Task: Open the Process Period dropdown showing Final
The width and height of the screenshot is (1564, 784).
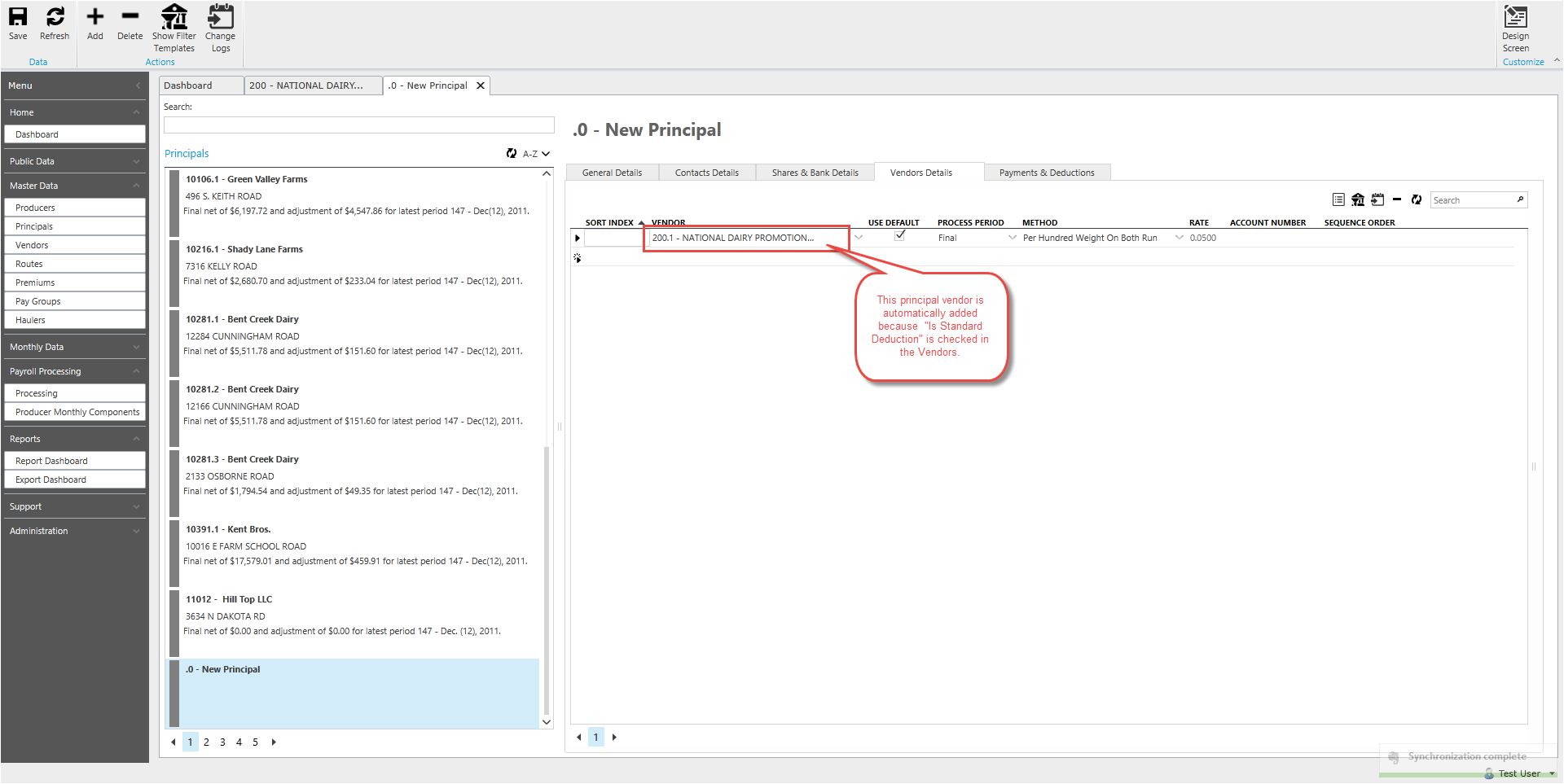Action: [x=1012, y=237]
